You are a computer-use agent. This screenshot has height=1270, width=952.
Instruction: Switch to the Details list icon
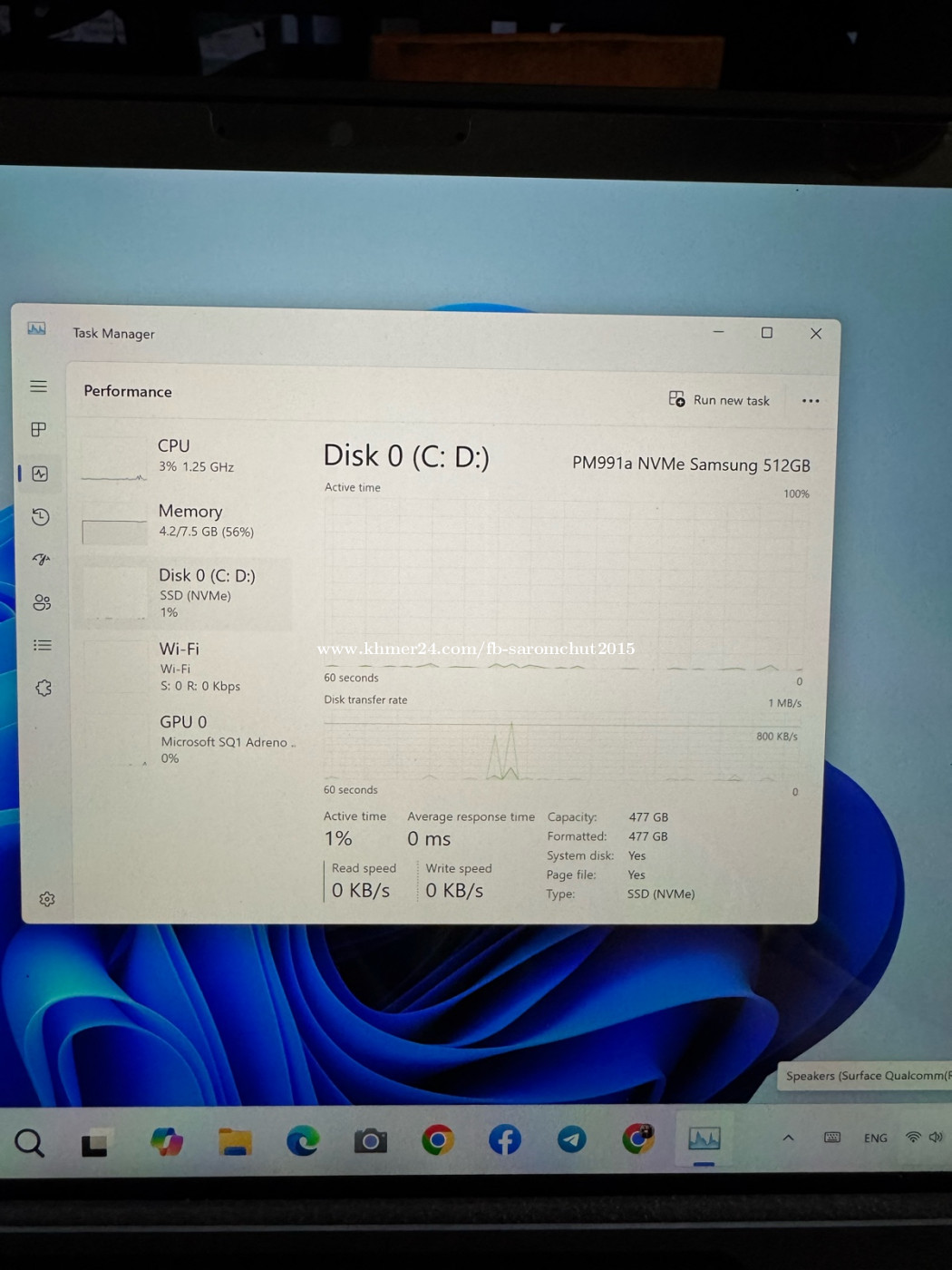(x=42, y=645)
